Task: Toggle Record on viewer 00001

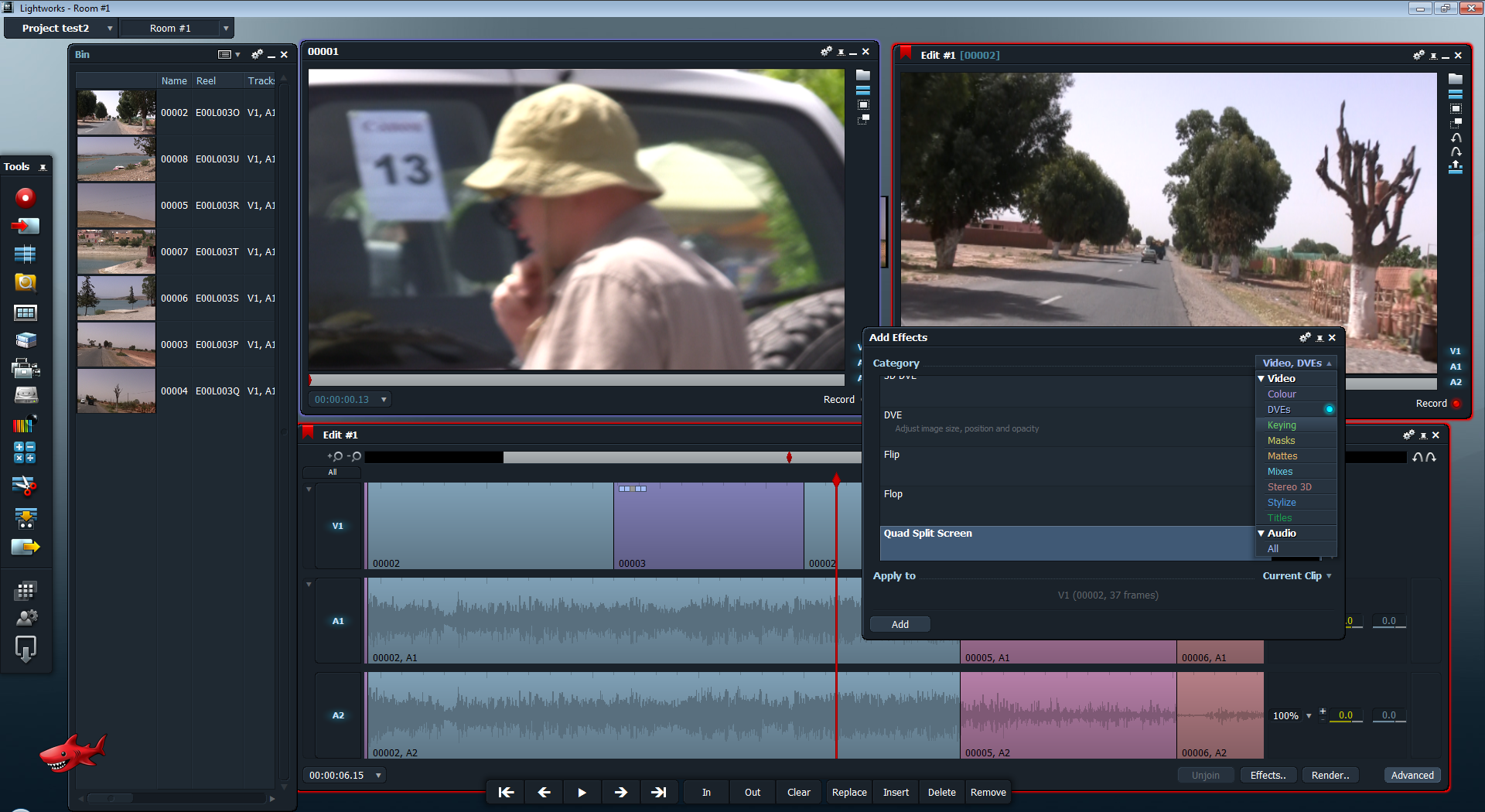Action: tap(839, 400)
